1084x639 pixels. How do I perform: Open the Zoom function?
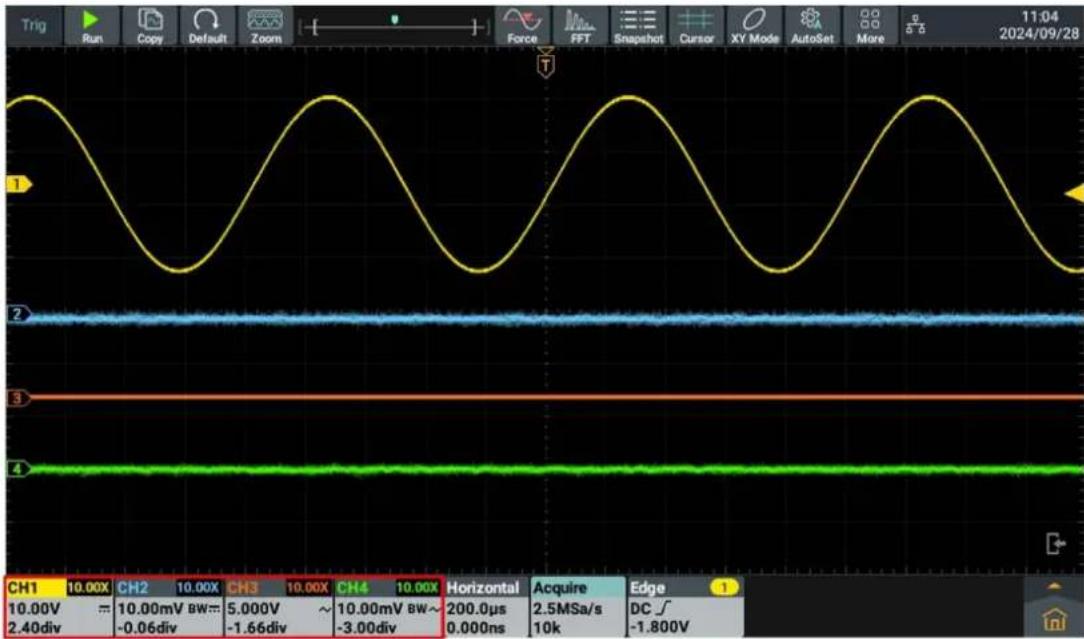click(265, 26)
